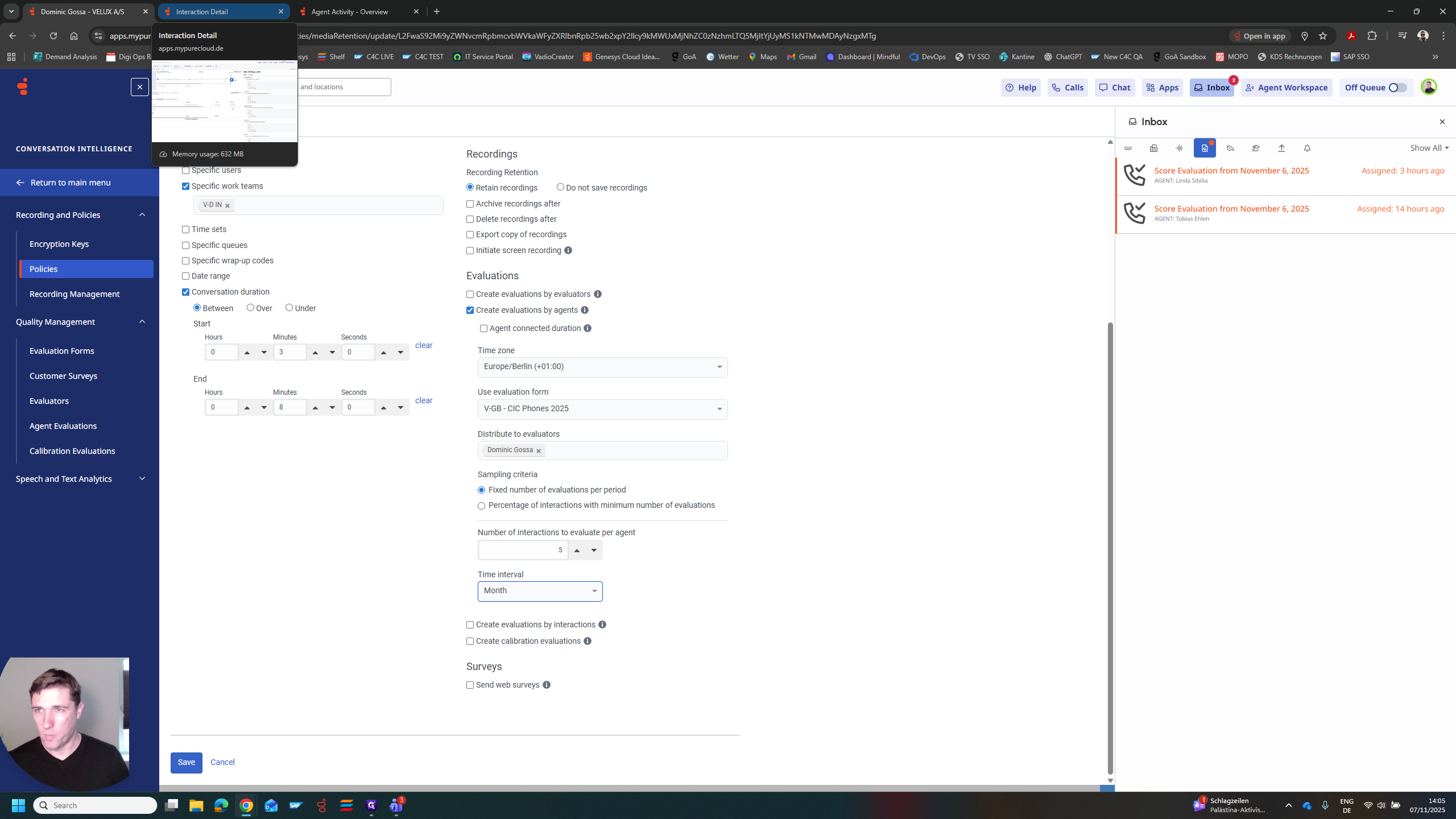
Task: Check Create evaluations by evaluators
Action: pyautogui.click(x=470, y=294)
